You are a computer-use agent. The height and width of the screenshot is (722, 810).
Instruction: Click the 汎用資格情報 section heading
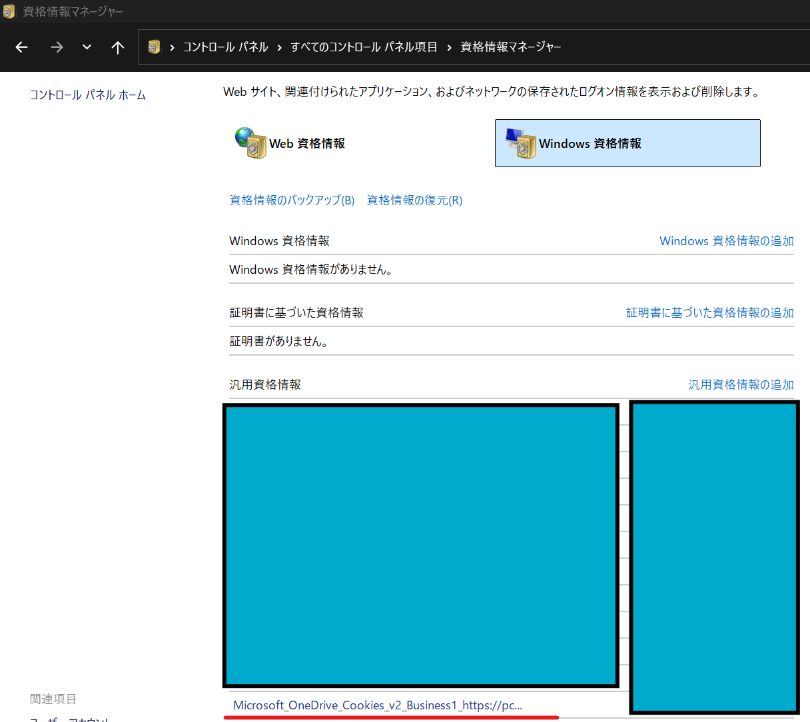pos(265,384)
